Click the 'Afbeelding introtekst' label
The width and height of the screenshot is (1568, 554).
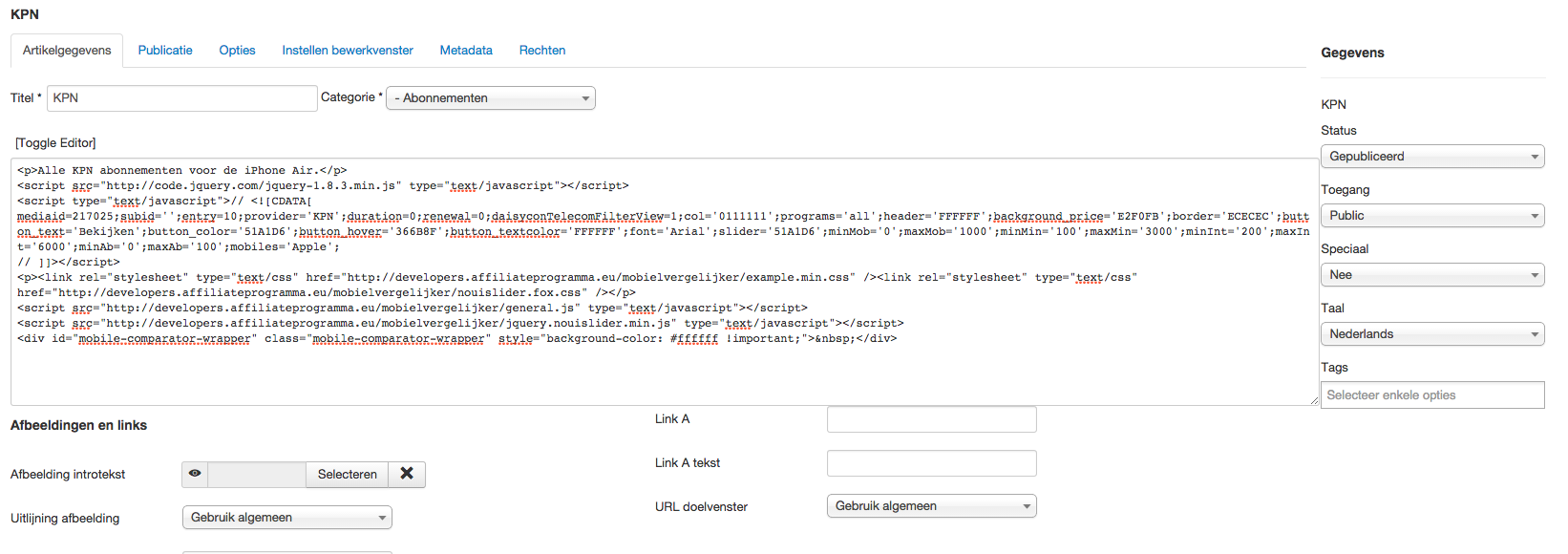(68, 475)
